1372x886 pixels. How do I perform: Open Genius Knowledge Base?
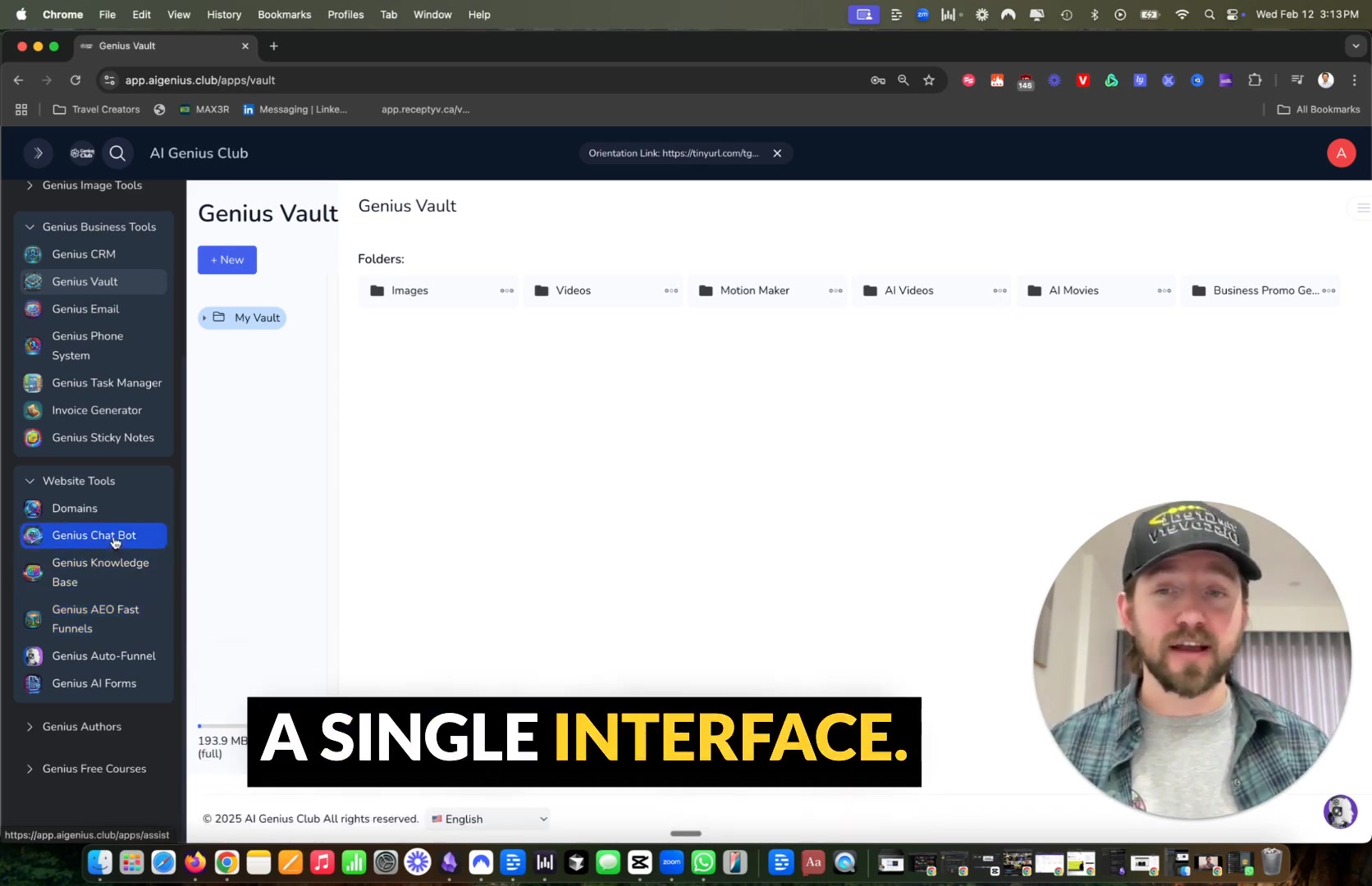(94, 573)
